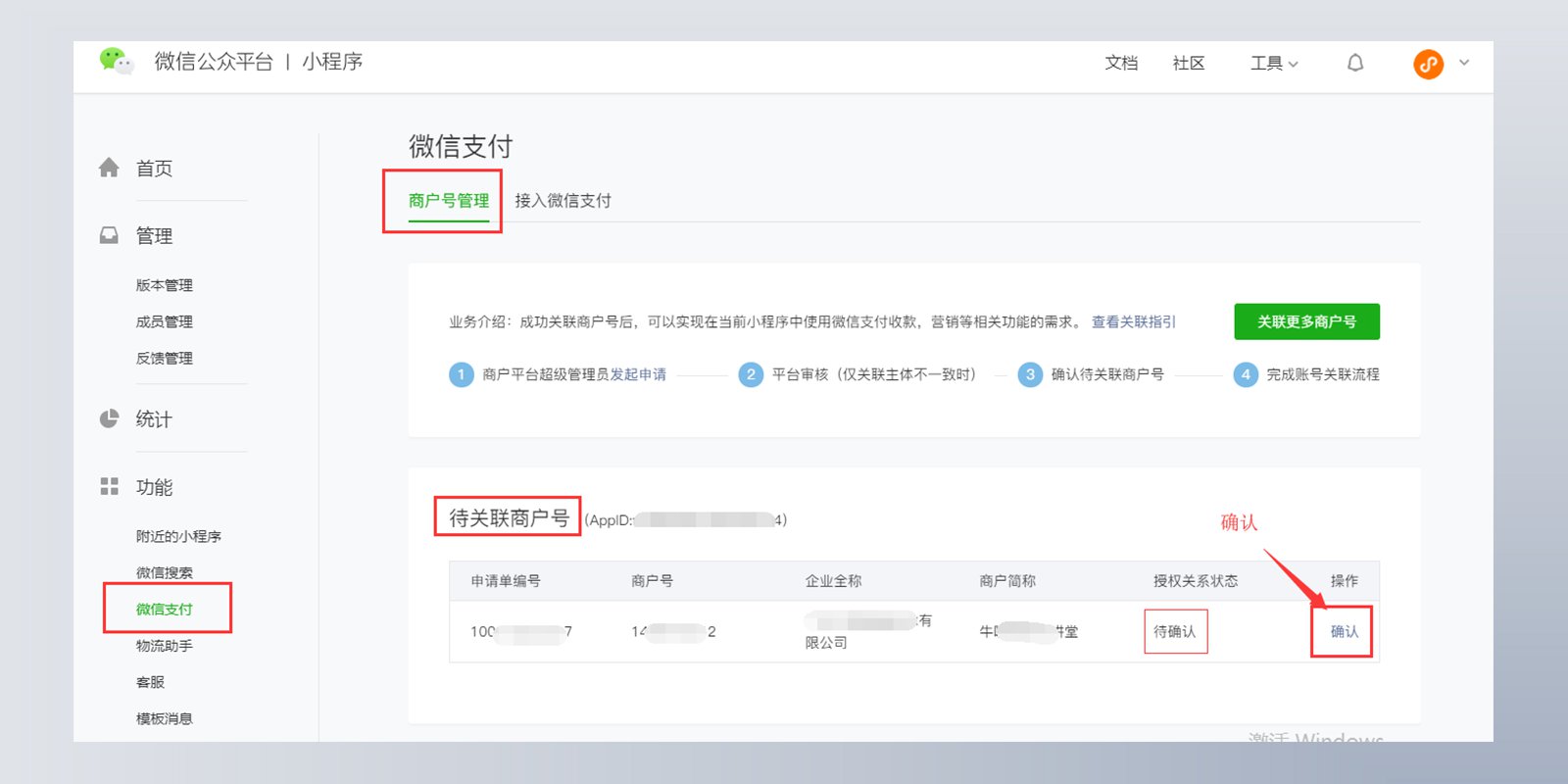1568x784 pixels.
Task: Open 社区 in top navigation
Action: click(1188, 63)
